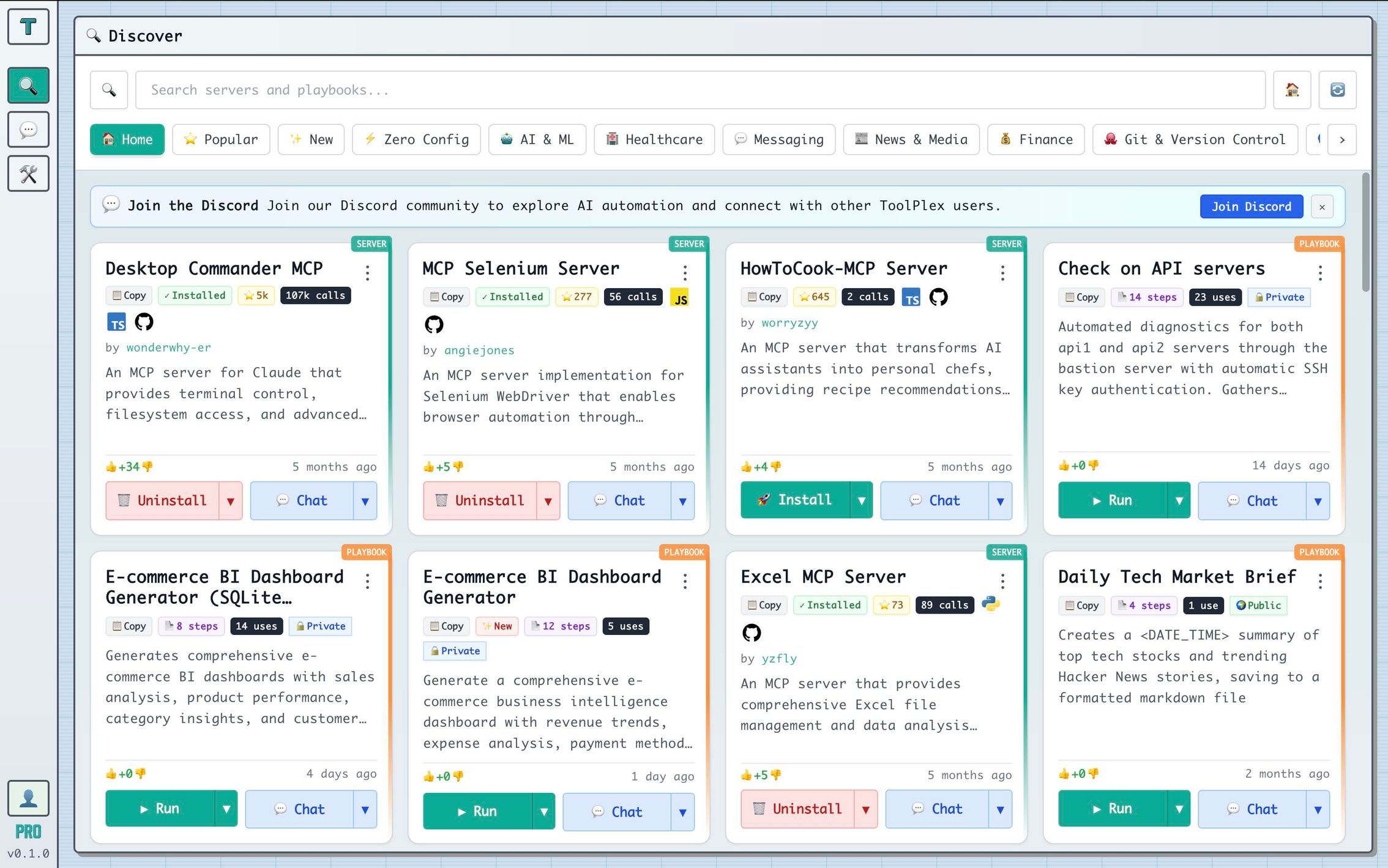Viewport: 1388px width, 868px height.
Task: Open angiejones author profile link
Action: (x=480, y=350)
